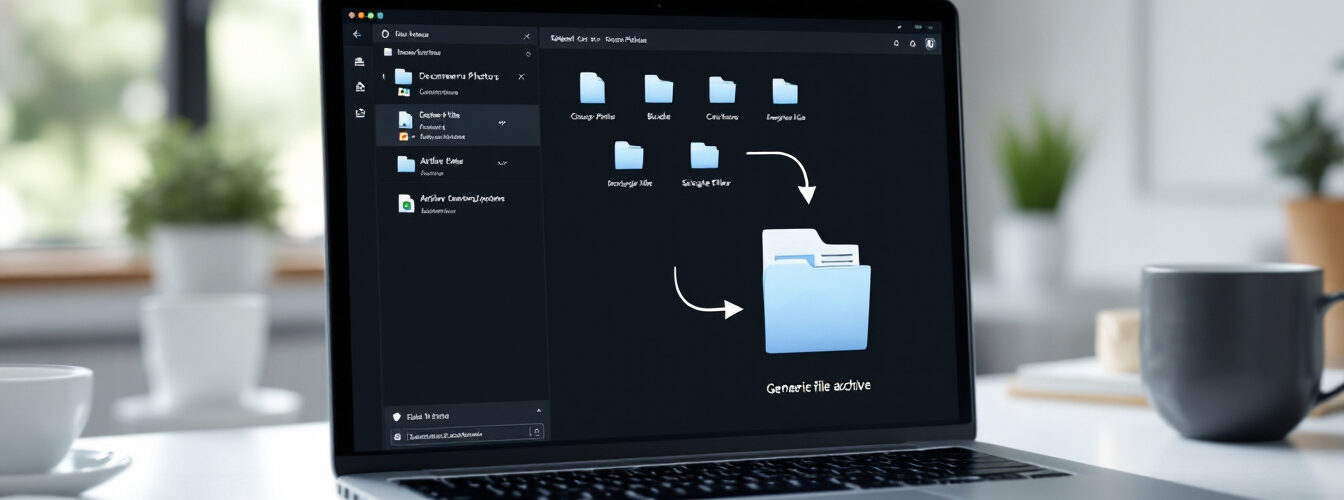This screenshot has width=1344, height=500.
Task: Select the Photos folder icon in the sidebar
Action: [404, 76]
